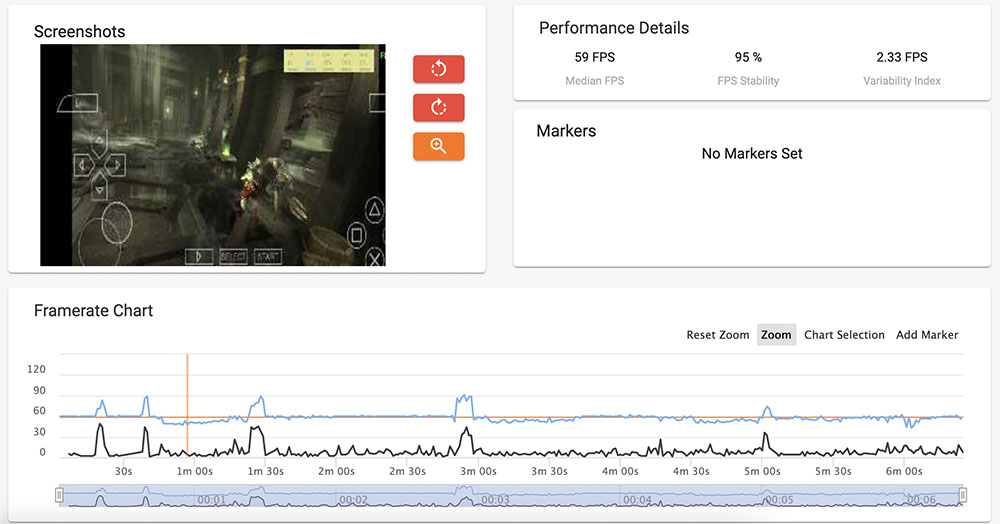This screenshot has height=524, width=1000.
Task: Click the No Markers Set text
Action: pos(752,154)
